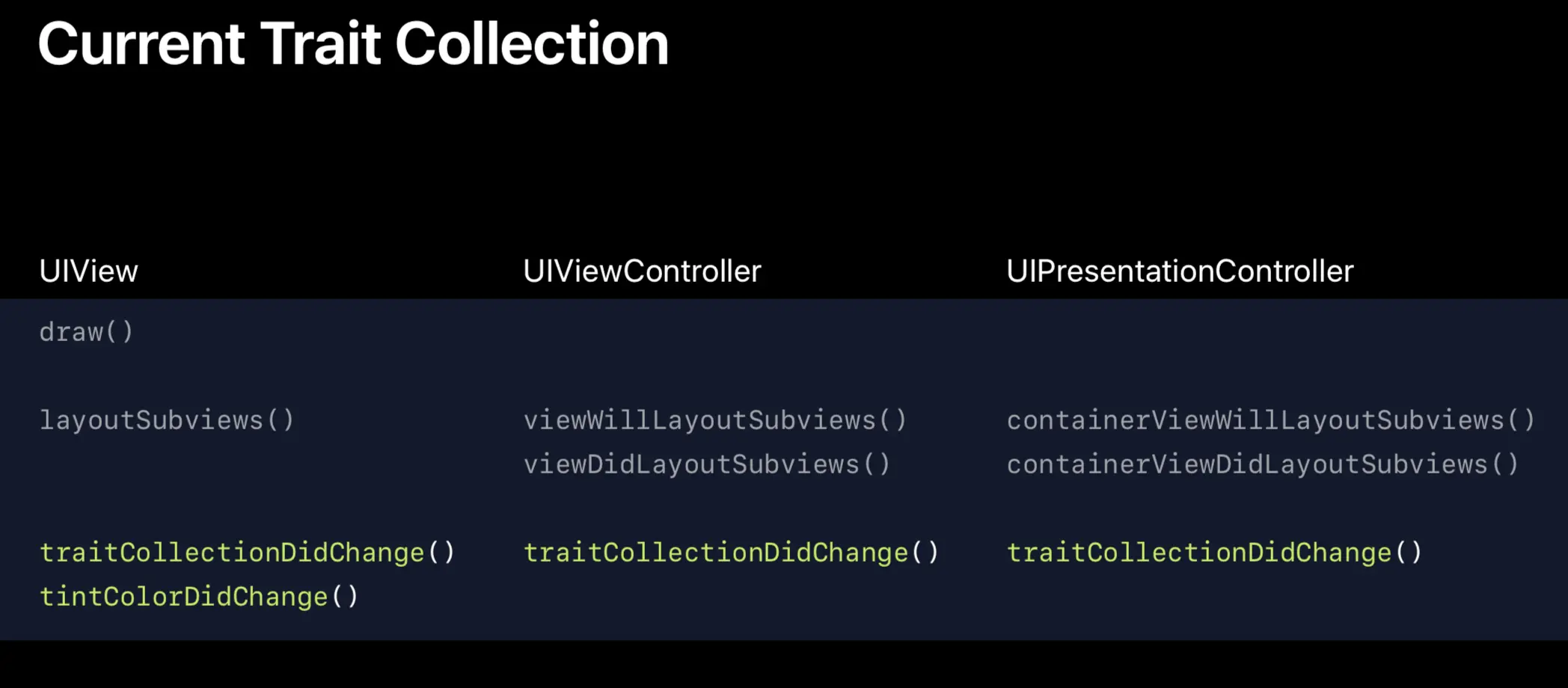Click viewWillLayoutSubviews() method

[x=715, y=420]
